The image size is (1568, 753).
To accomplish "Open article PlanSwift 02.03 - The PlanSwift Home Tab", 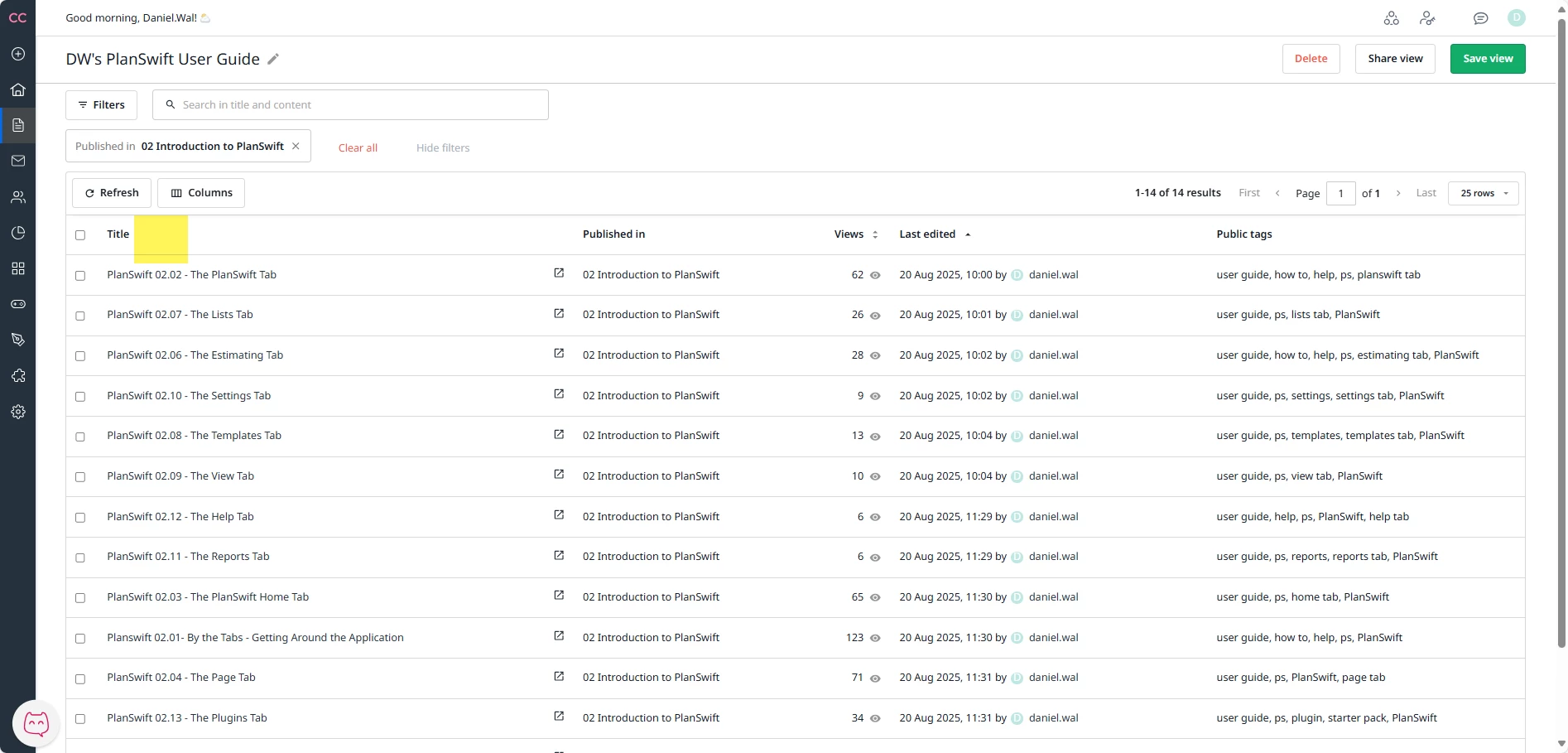I will tap(208, 596).
